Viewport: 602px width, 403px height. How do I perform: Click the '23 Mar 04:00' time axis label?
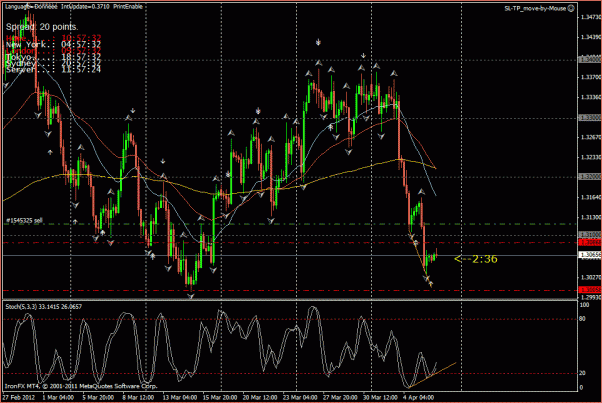(300, 397)
